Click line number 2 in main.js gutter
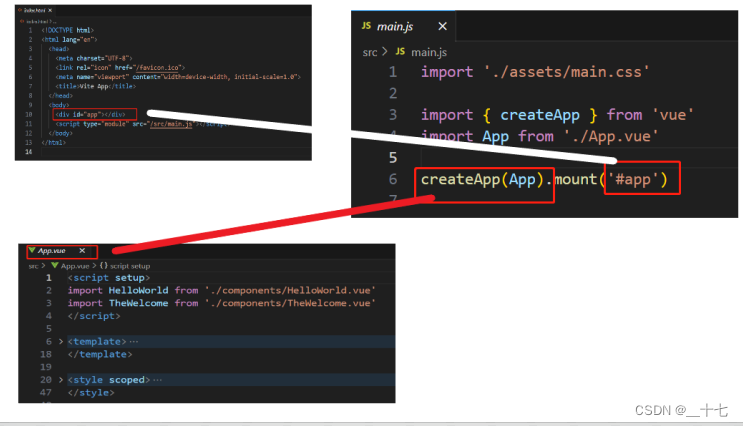This screenshot has height=426, width=743. click(x=393, y=93)
